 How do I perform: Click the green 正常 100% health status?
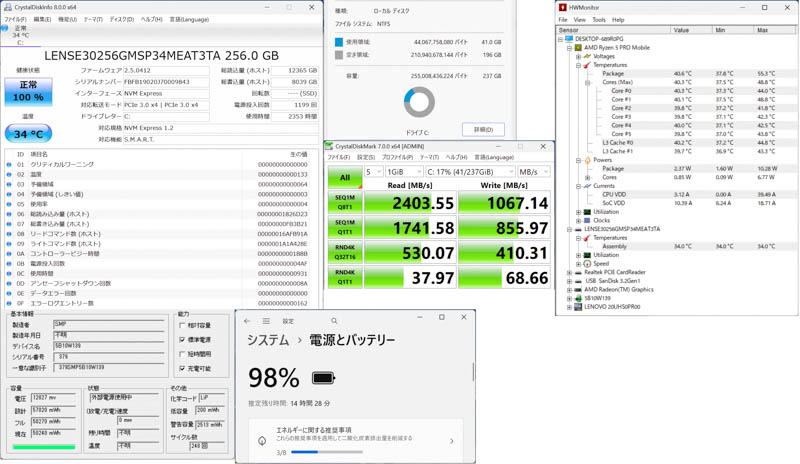tap(28, 92)
